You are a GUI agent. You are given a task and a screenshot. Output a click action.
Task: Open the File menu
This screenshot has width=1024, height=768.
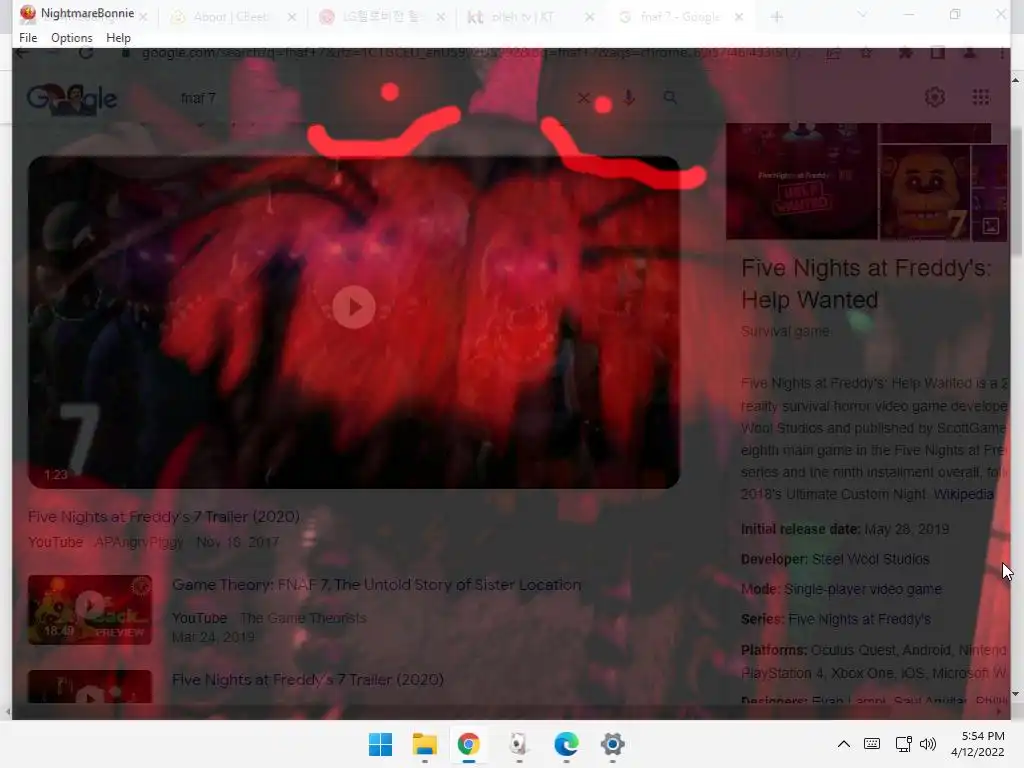coord(28,38)
